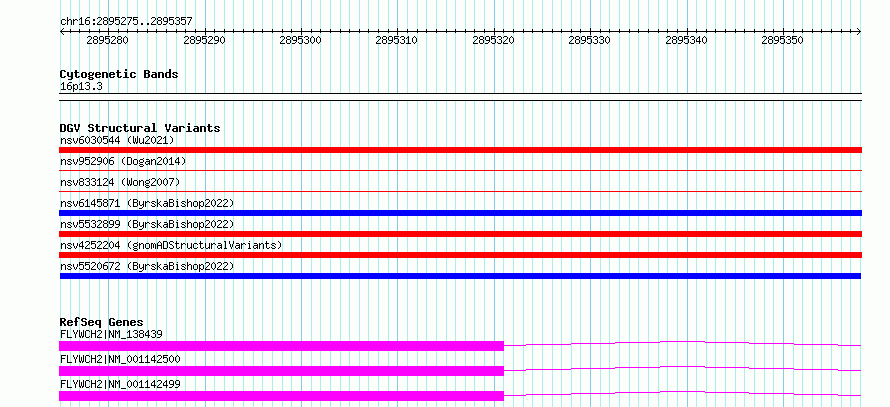890x407 pixels.
Task: Click the 16p13.3 band label
Action: 81,87
